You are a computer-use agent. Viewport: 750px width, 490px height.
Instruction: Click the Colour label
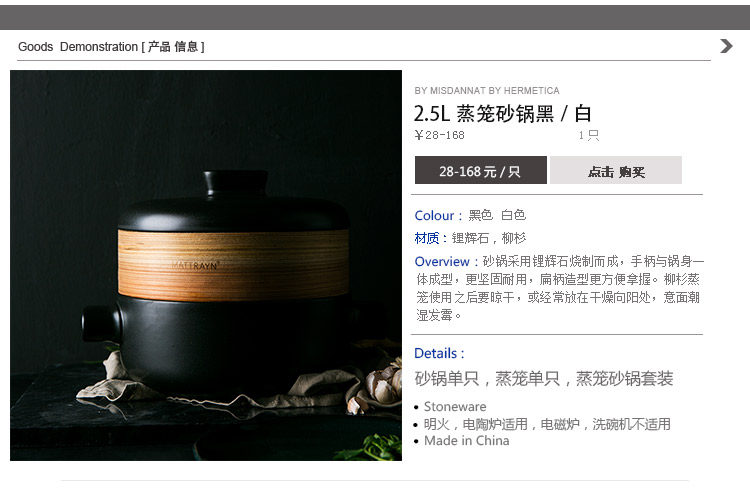point(438,215)
